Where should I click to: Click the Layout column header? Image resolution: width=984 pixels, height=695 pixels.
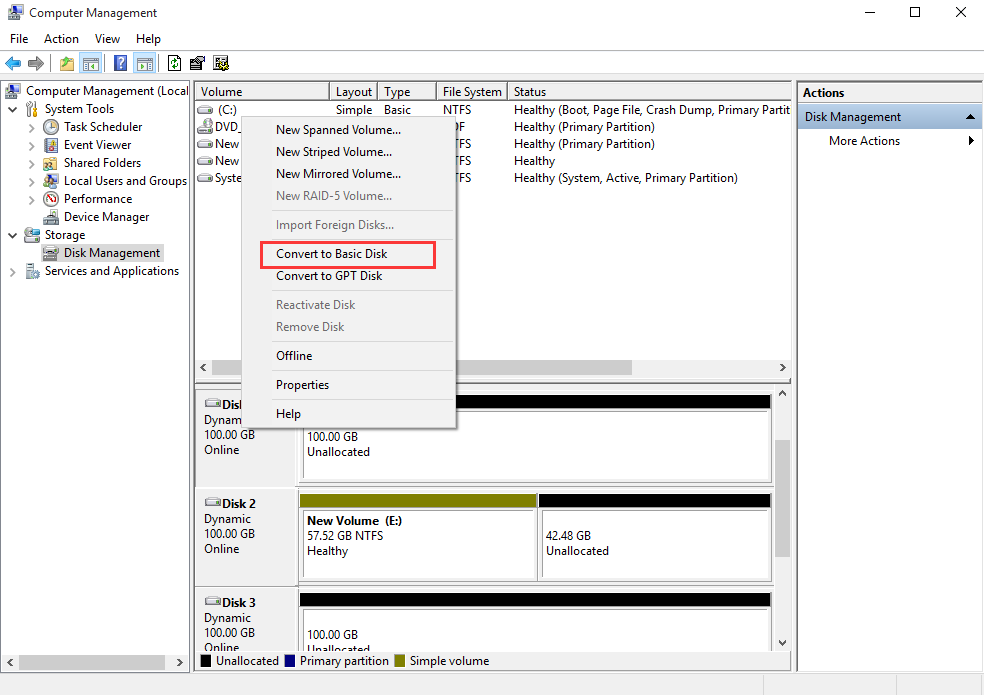pos(353,92)
